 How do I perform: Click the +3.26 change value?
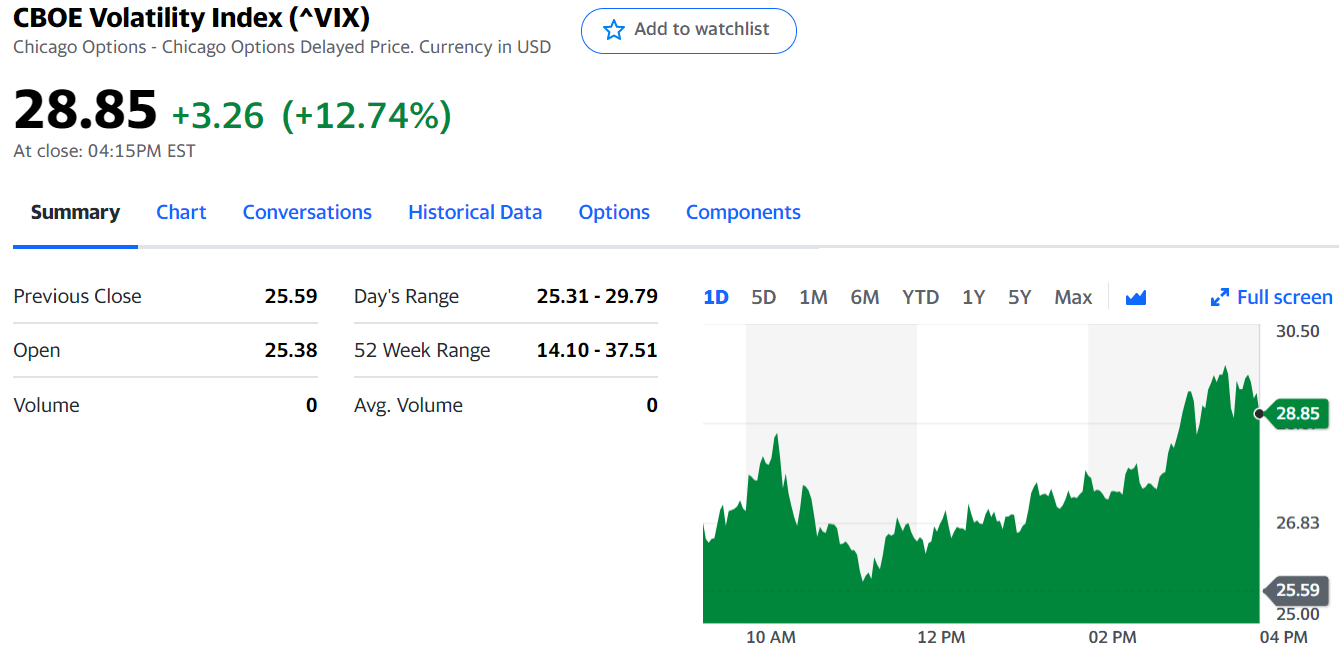click(218, 116)
